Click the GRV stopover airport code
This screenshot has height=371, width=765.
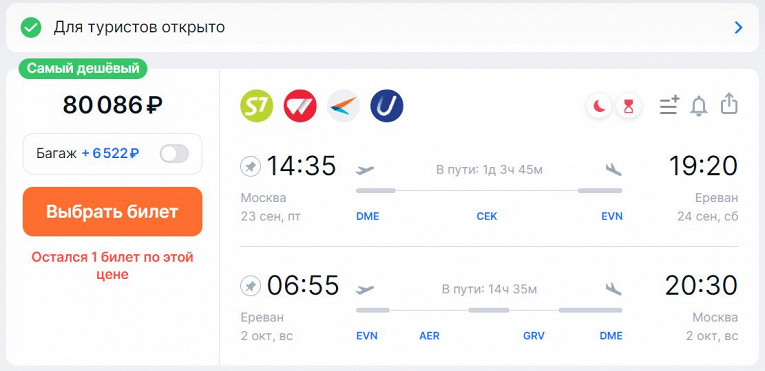coord(534,336)
